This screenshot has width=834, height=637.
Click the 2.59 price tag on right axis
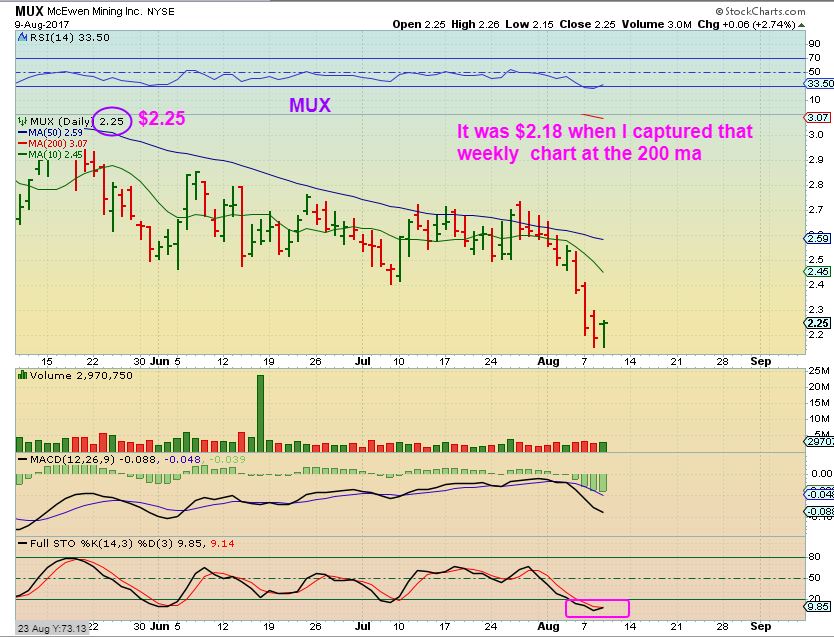pos(816,238)
